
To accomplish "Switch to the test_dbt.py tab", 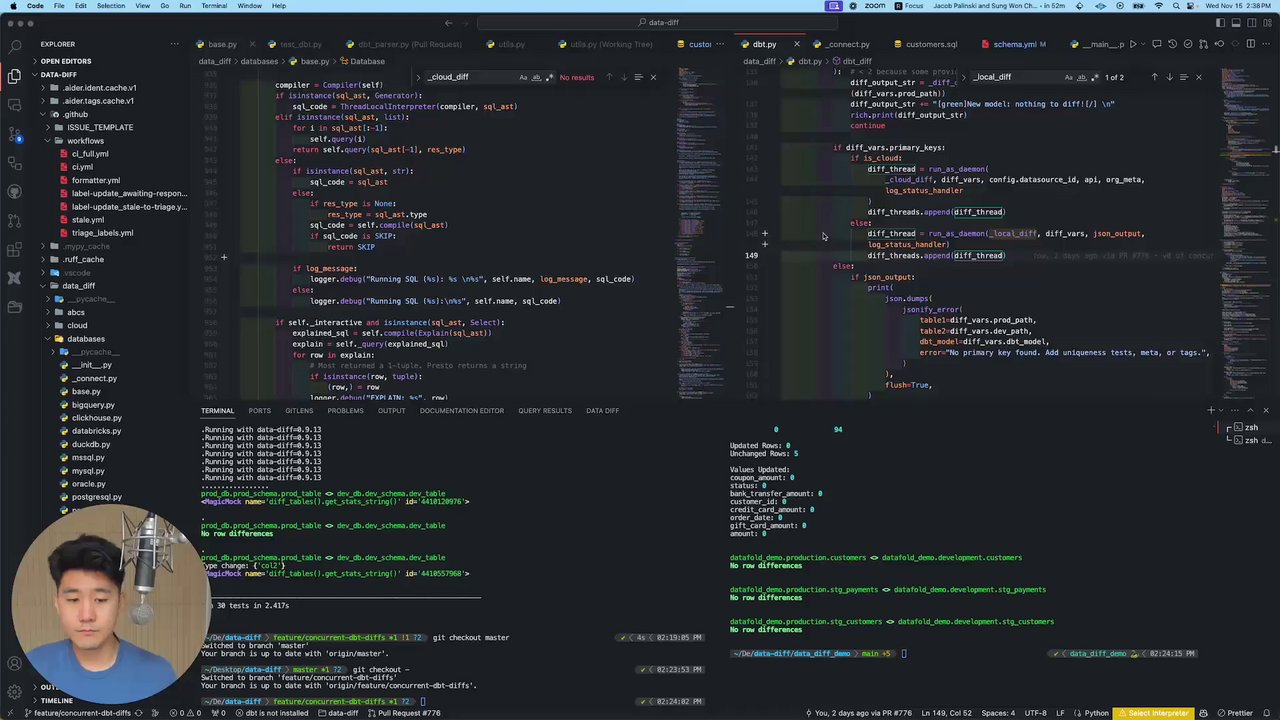I will 300,44.
